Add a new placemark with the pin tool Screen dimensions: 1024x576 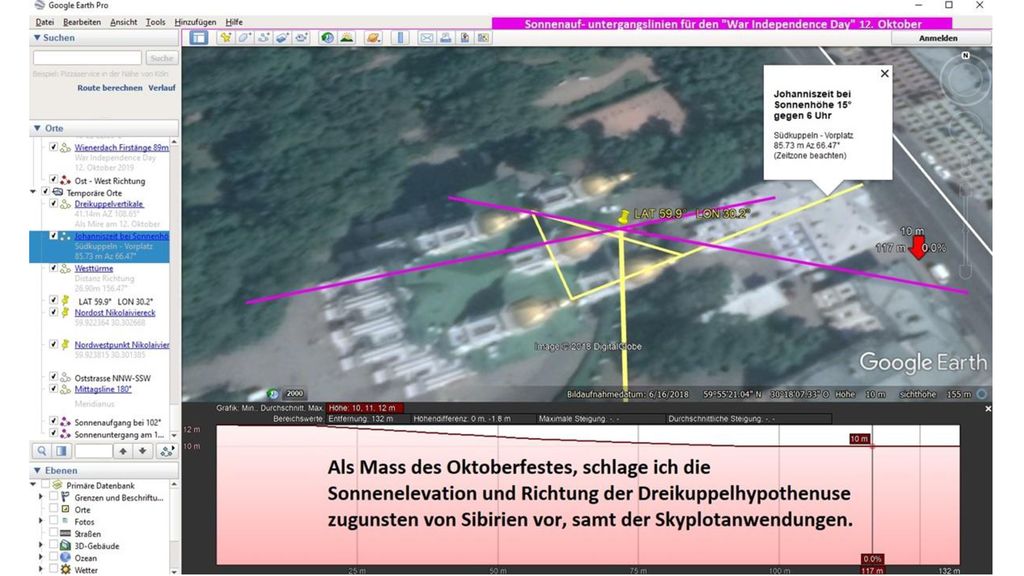[225, 38]
